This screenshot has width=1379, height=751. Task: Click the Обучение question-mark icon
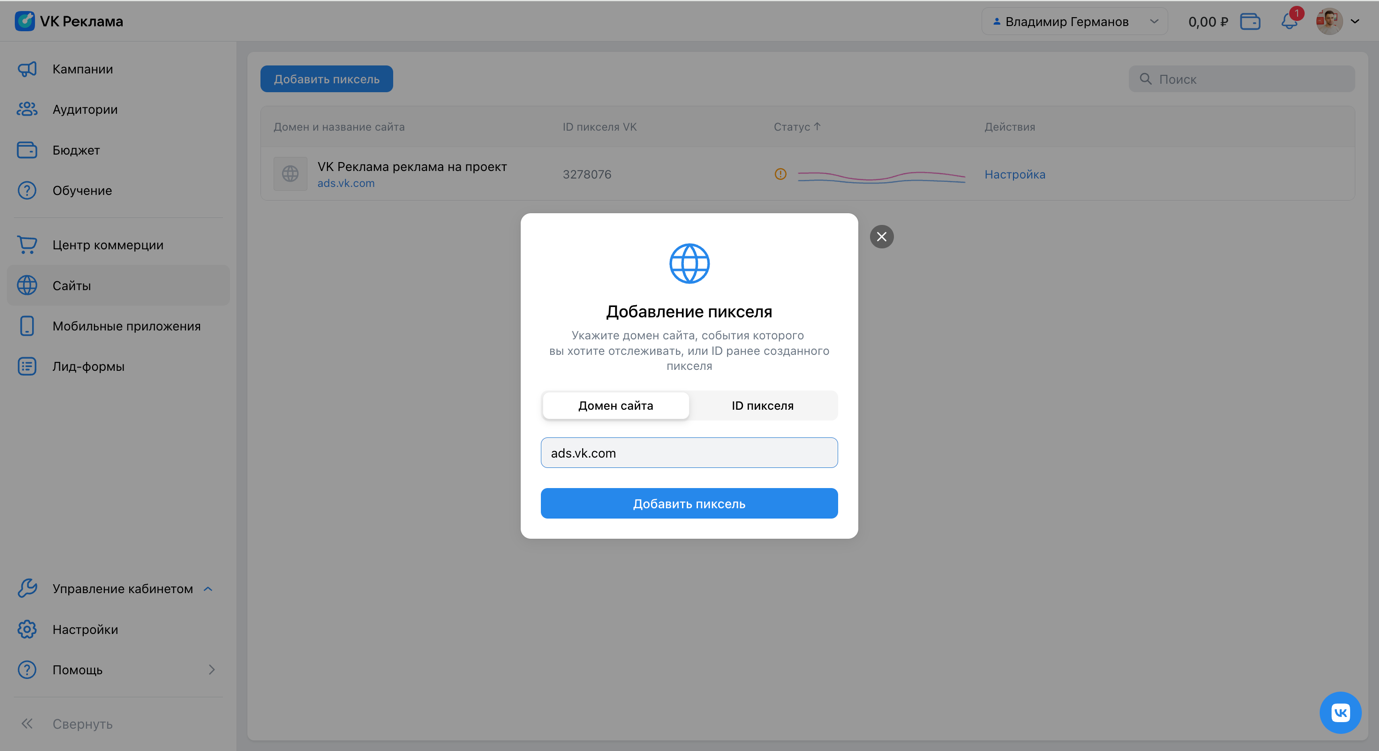point(27,190)
